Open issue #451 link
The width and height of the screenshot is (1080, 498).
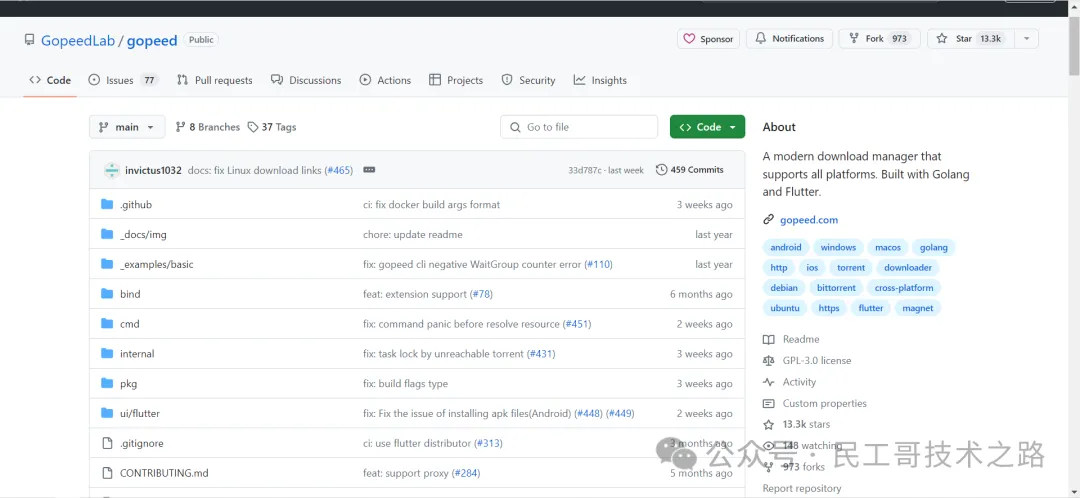click(577, 324)
